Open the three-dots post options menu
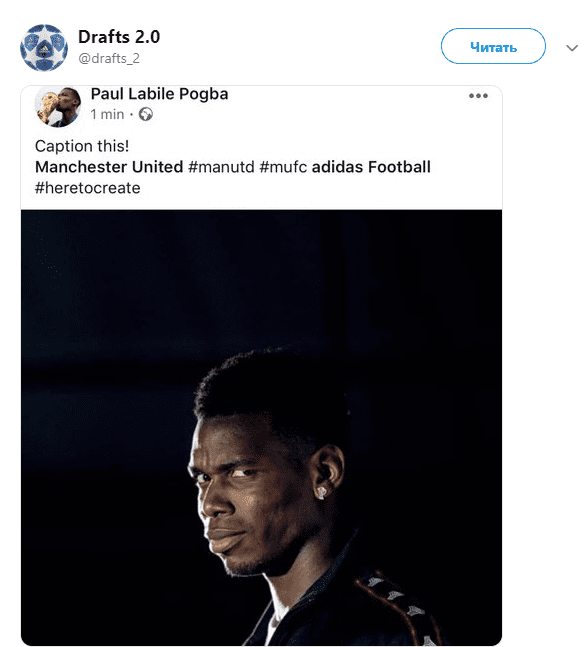The height and width of the screenshot is (647, 588). (478, 96)
